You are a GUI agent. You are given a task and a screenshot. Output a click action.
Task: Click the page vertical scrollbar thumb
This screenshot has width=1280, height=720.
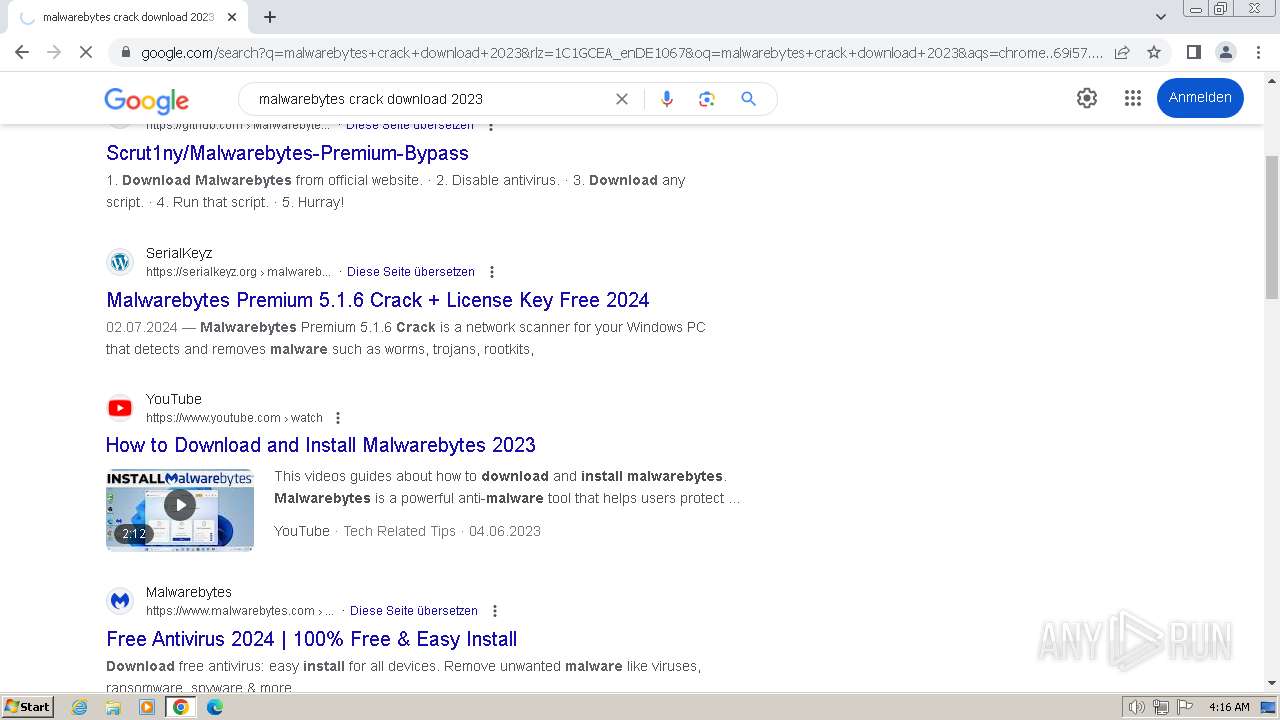point(1272,227)
